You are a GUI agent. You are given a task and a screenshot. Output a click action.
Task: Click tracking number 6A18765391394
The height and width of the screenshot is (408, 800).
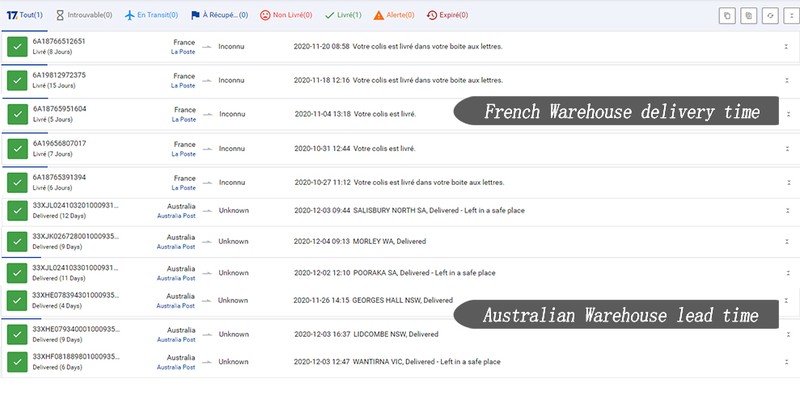59,177
